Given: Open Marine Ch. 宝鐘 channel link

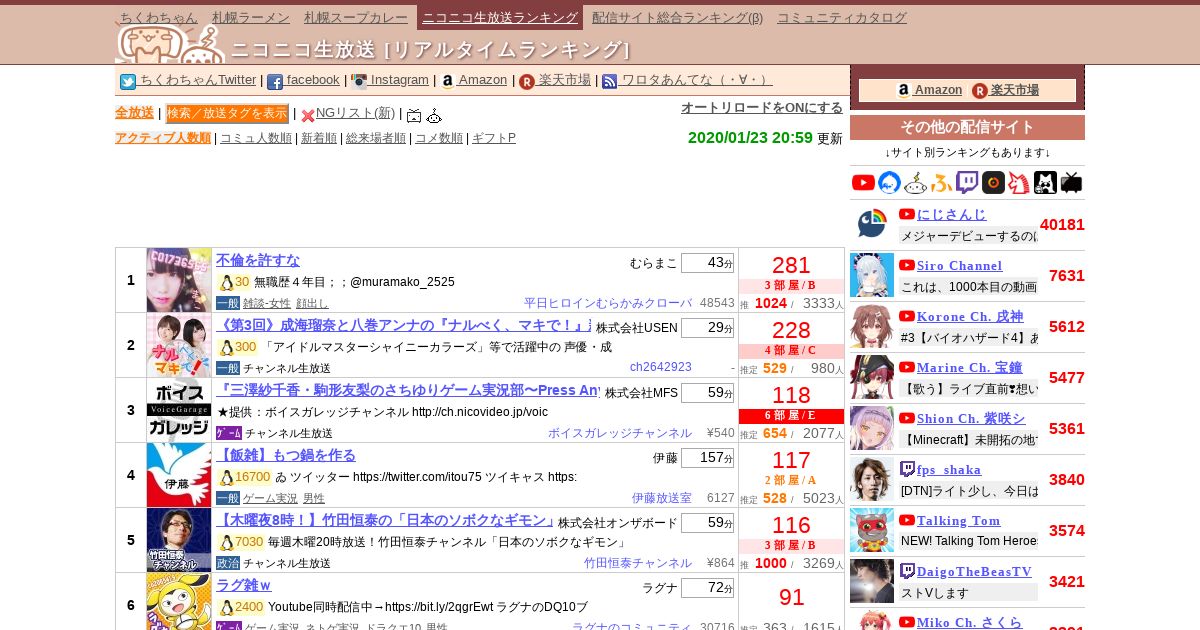Looking at the screenshot, I should coord(969,367).
